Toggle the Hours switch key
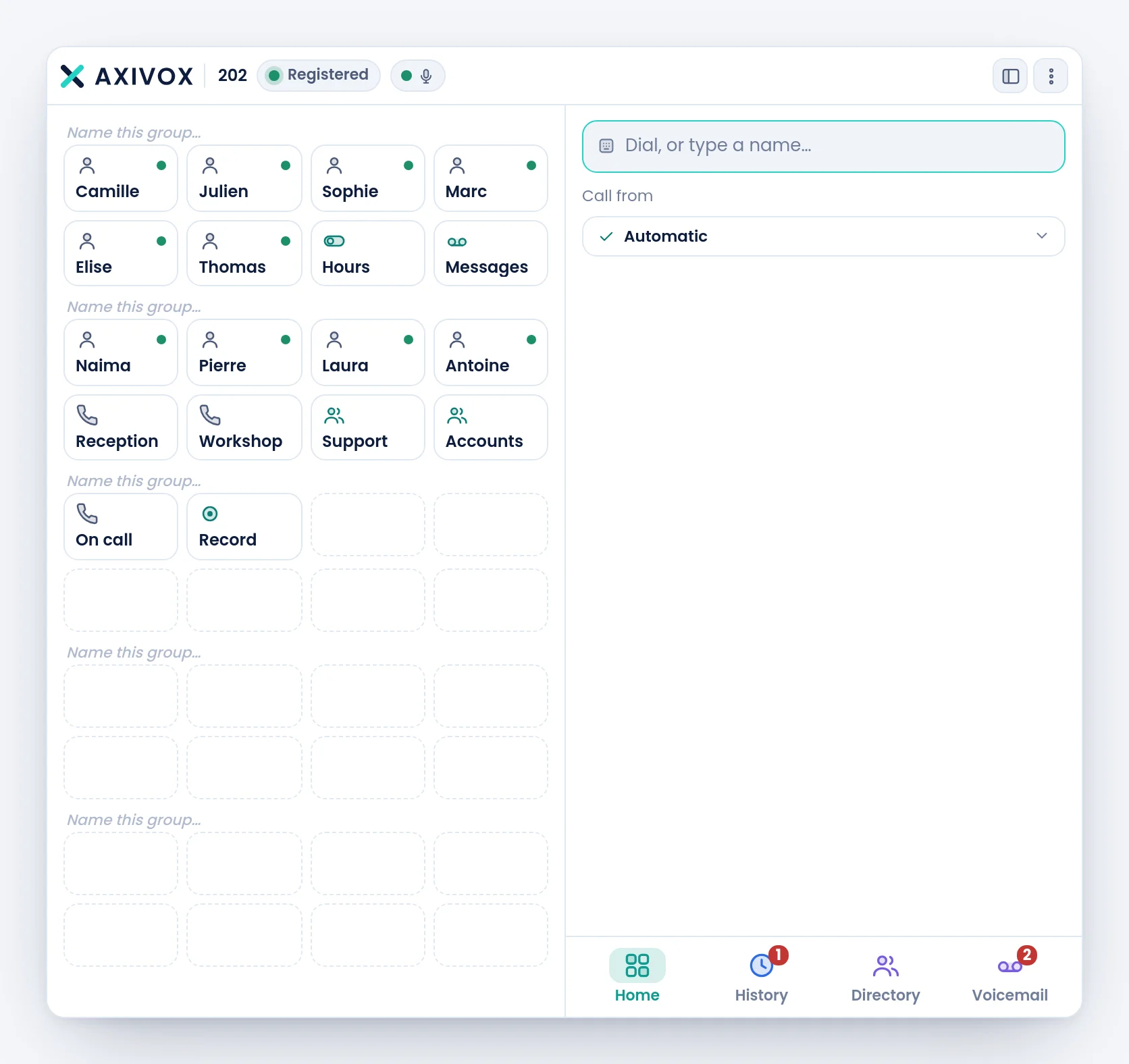Screen dimensions: 1129x1064 point(368,253)
